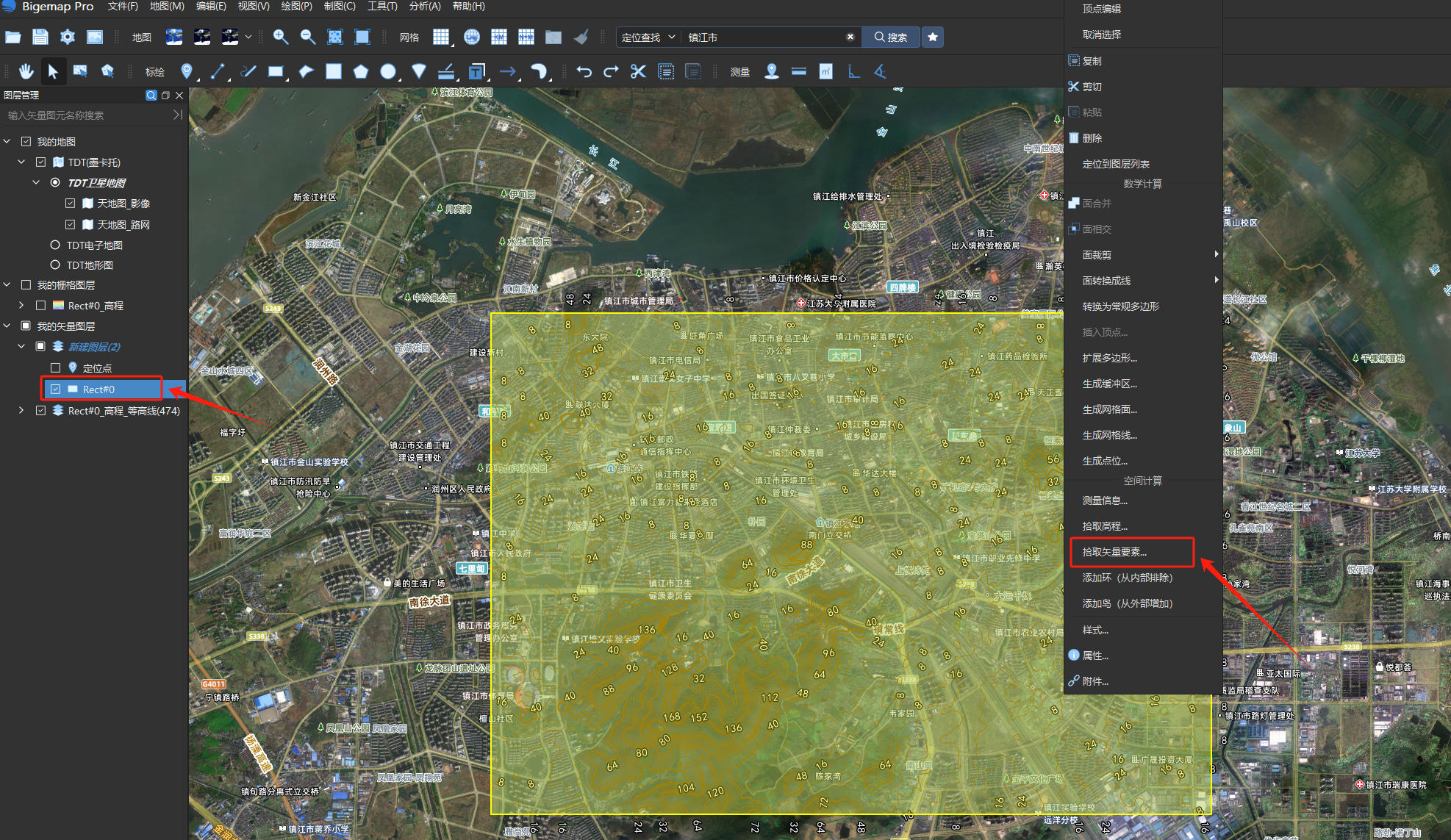
Task: Click the save disk icon
Action: [x=40, y=37]
